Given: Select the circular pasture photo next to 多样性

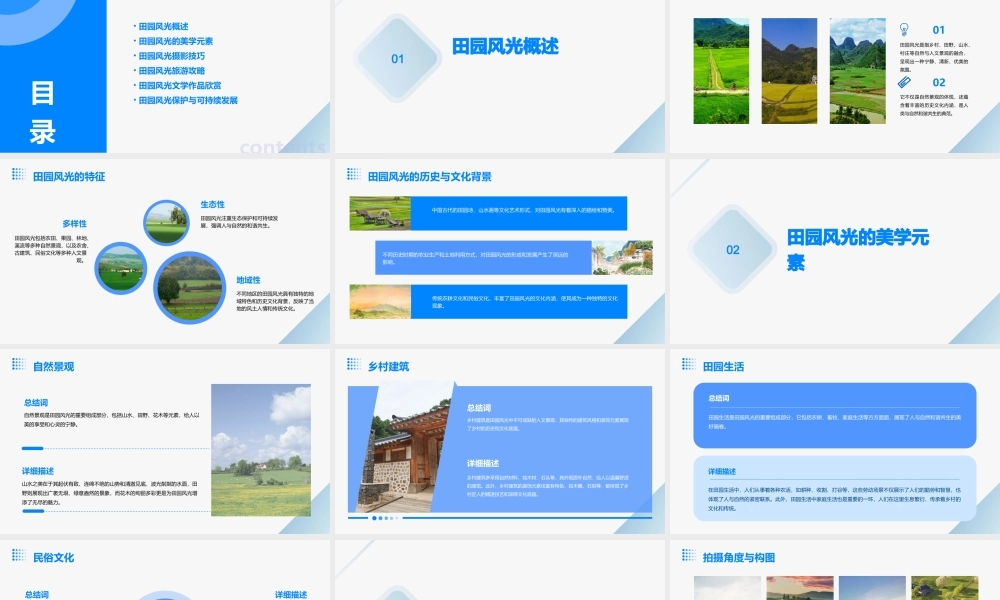Looking at the screenshot, I should (x=121, y=268).
